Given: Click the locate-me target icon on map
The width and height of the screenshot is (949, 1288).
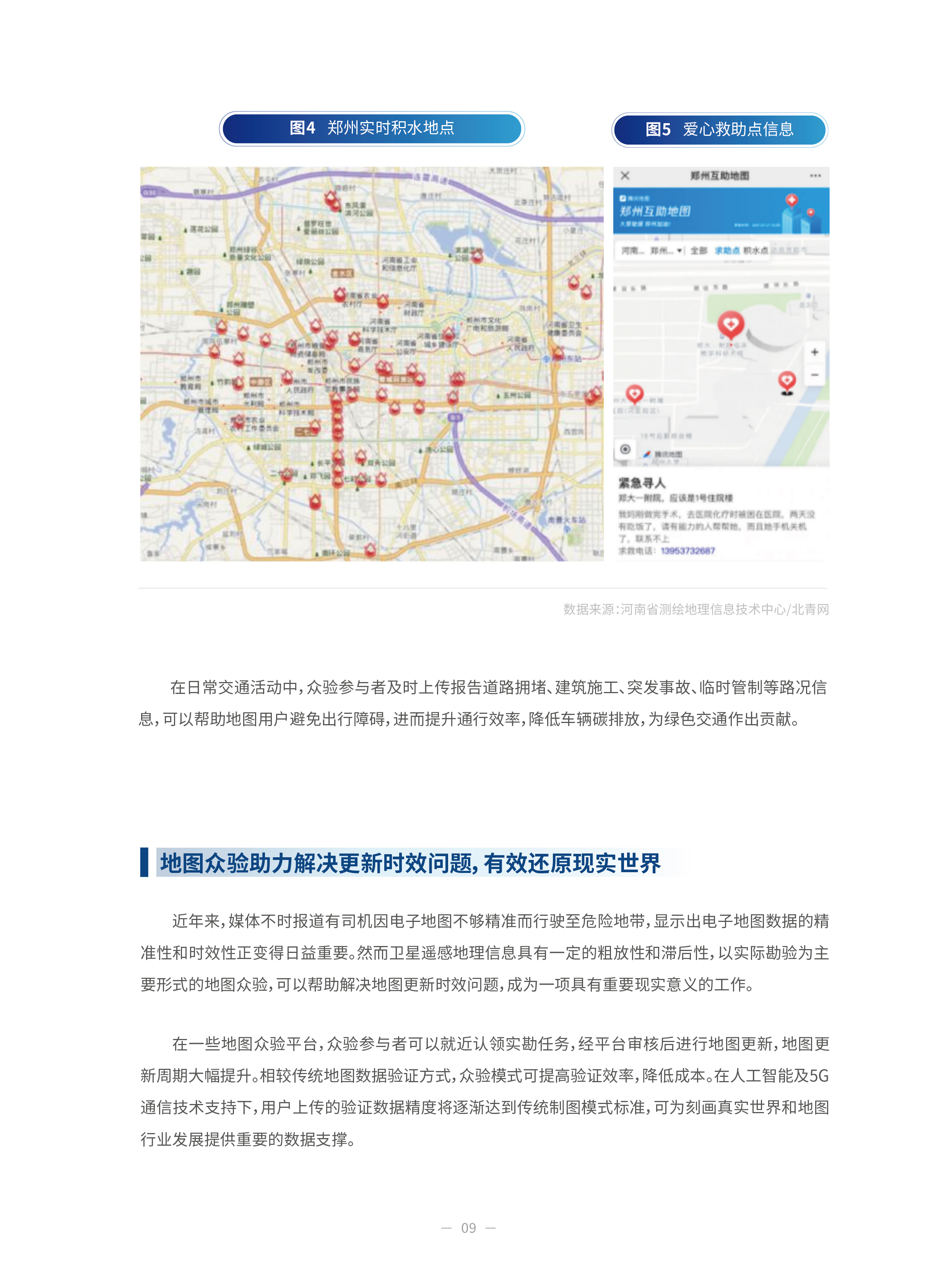Looking at the screenshot, I should 625,449.
